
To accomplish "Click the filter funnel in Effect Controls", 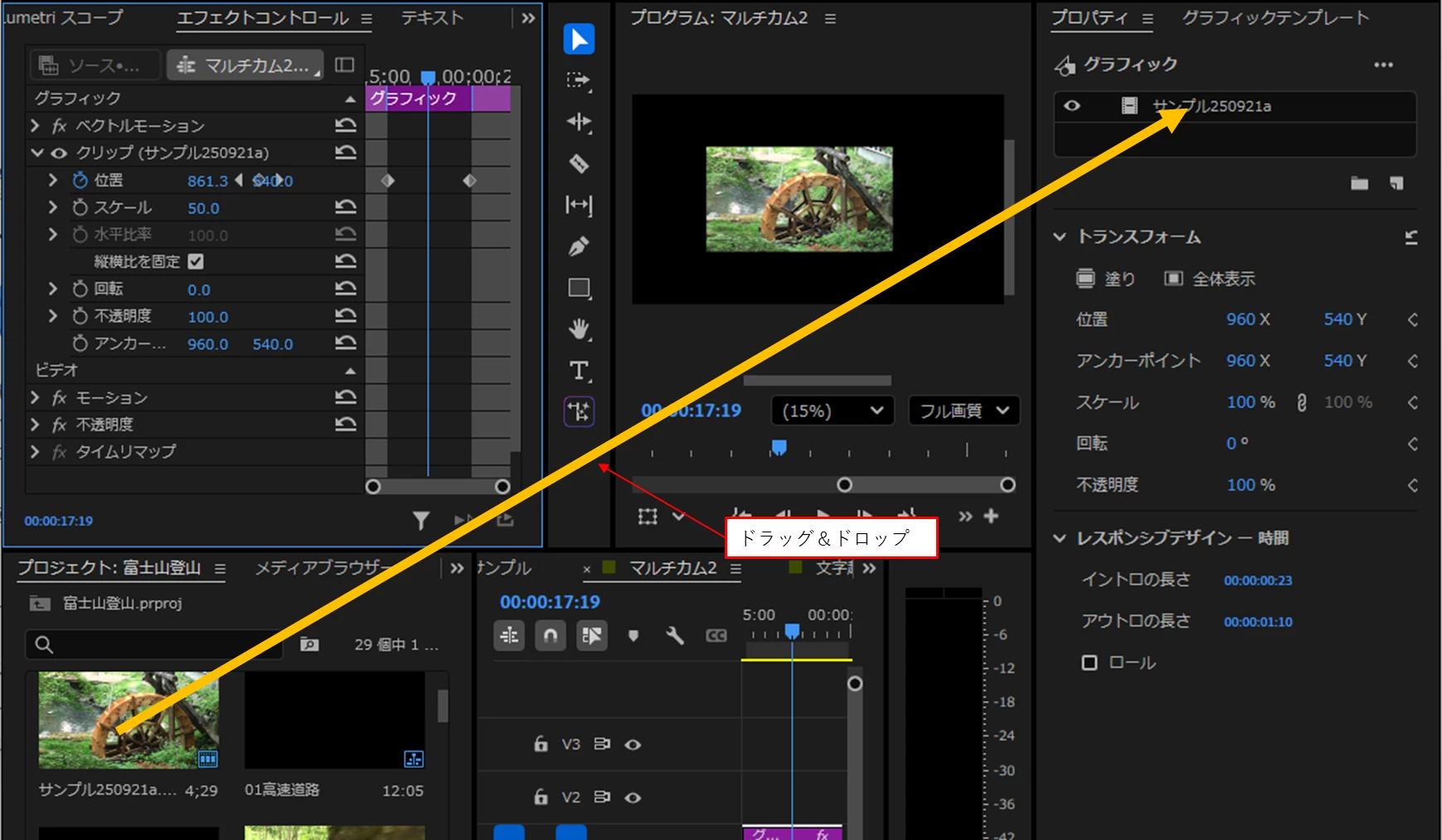I will click(421, 521).
